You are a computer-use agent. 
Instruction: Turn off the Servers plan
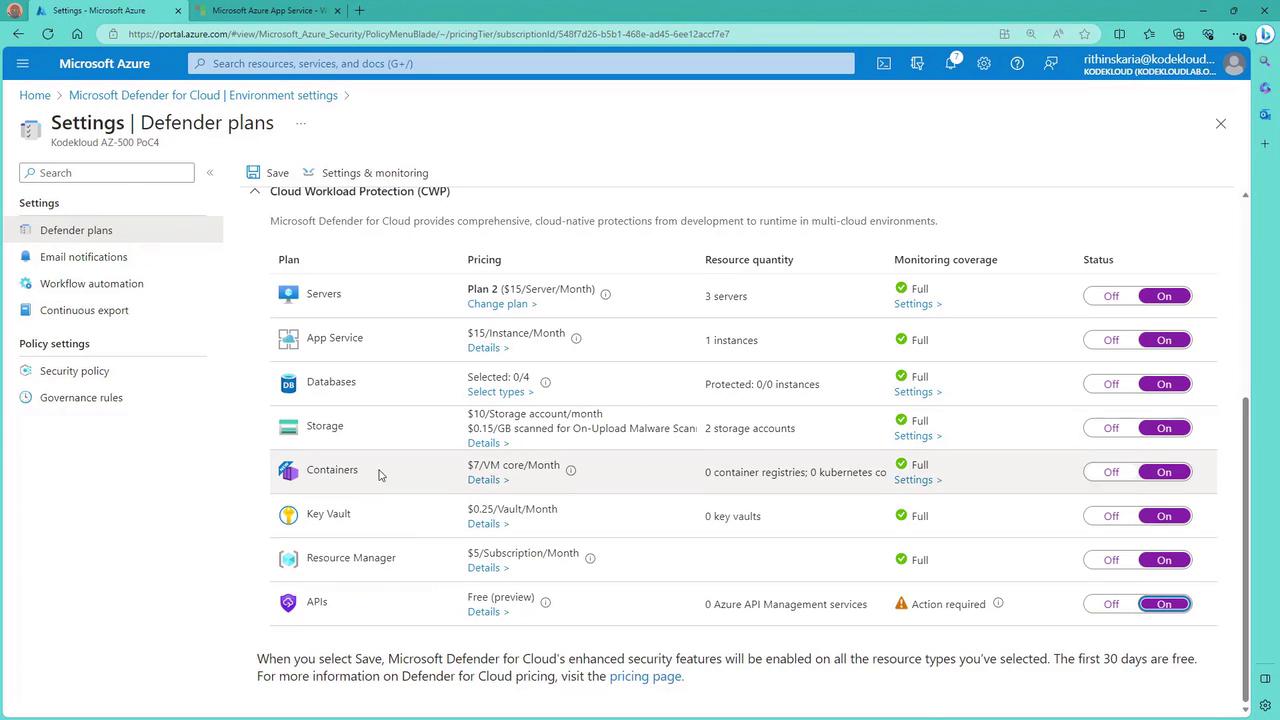1111,296
